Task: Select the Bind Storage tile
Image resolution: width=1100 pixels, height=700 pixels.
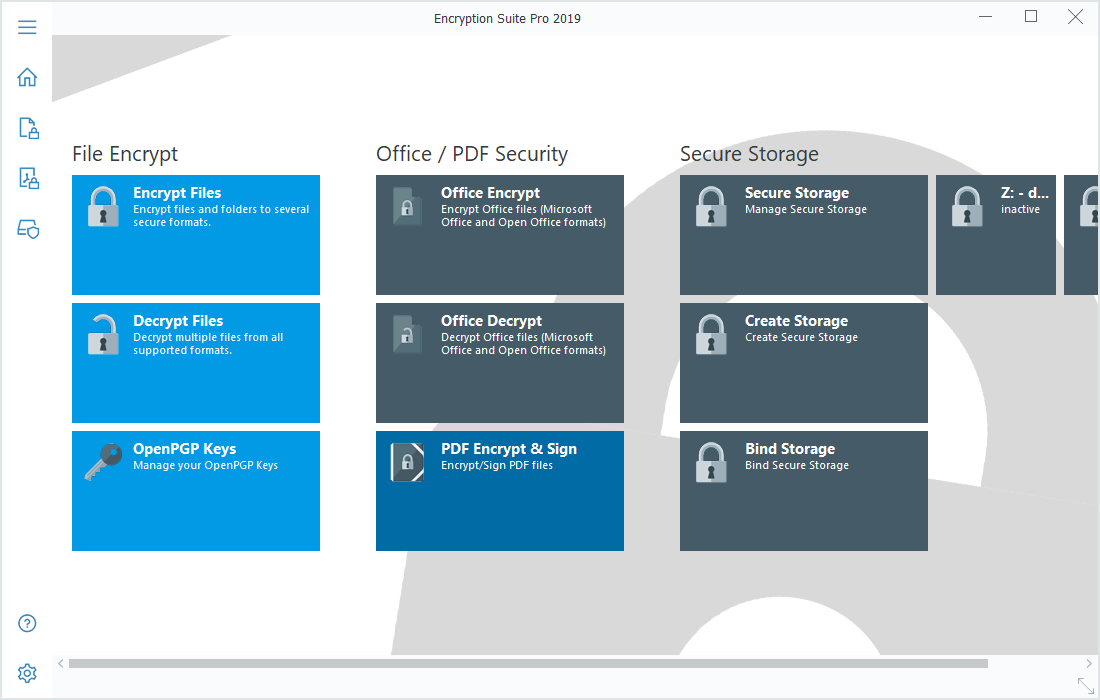Action: tap(804, 491)
